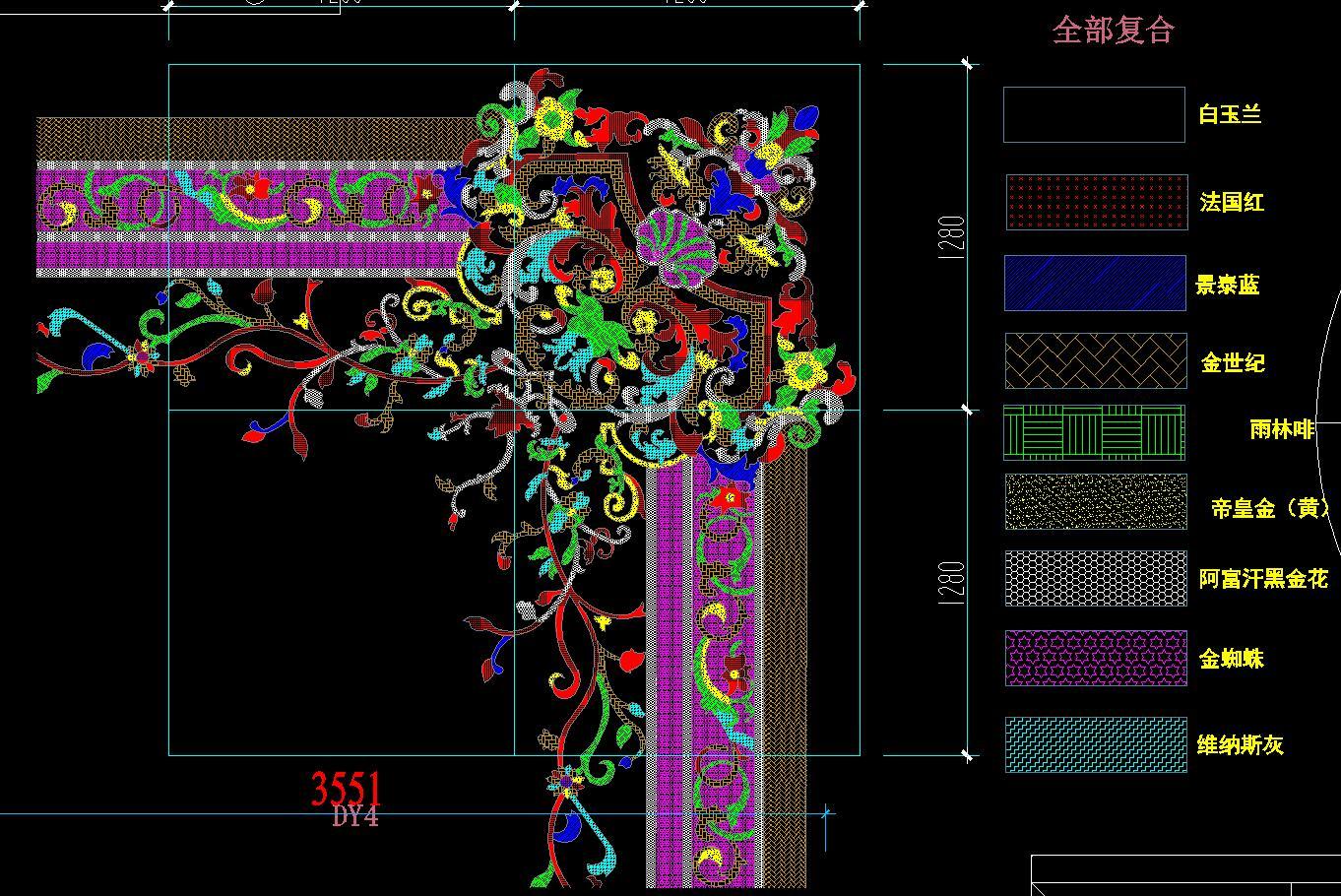Image resolution: width=1341 pixels, height=896 pixels.
Task: Click the 阿富汗黑金花 label text
Action: click(x=1264, y=578)
